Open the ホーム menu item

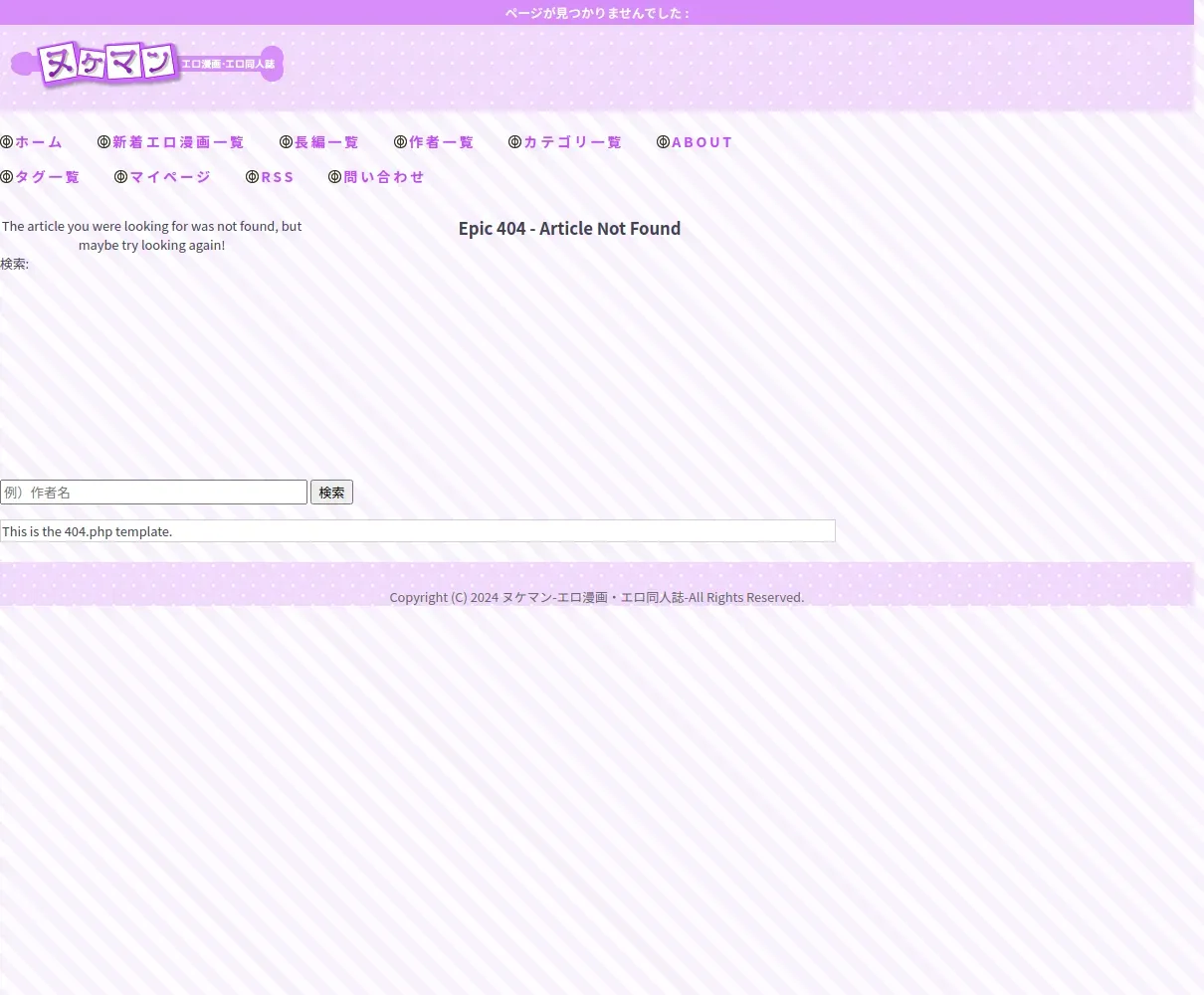coord(39,142)
